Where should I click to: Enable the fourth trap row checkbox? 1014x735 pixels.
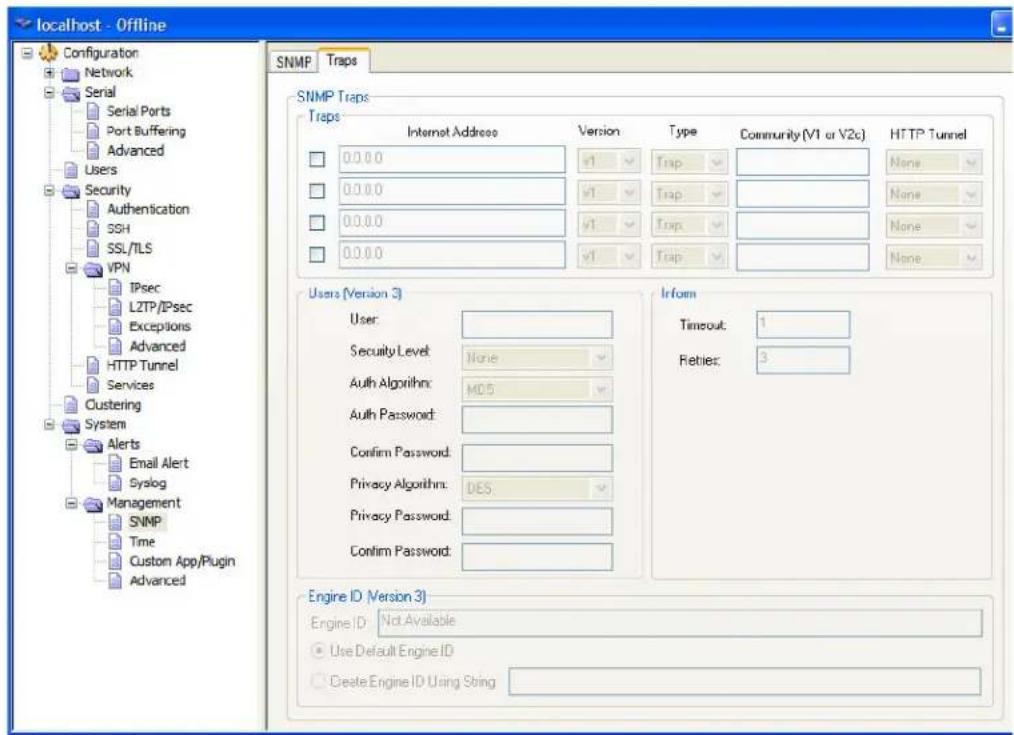pyautogui.click(x=317, y=254)
